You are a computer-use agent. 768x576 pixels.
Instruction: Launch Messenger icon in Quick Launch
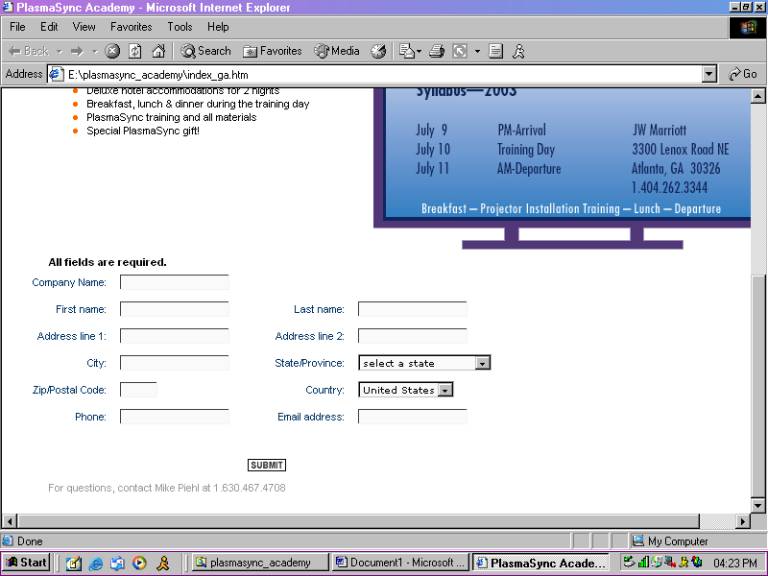[163, 563]
